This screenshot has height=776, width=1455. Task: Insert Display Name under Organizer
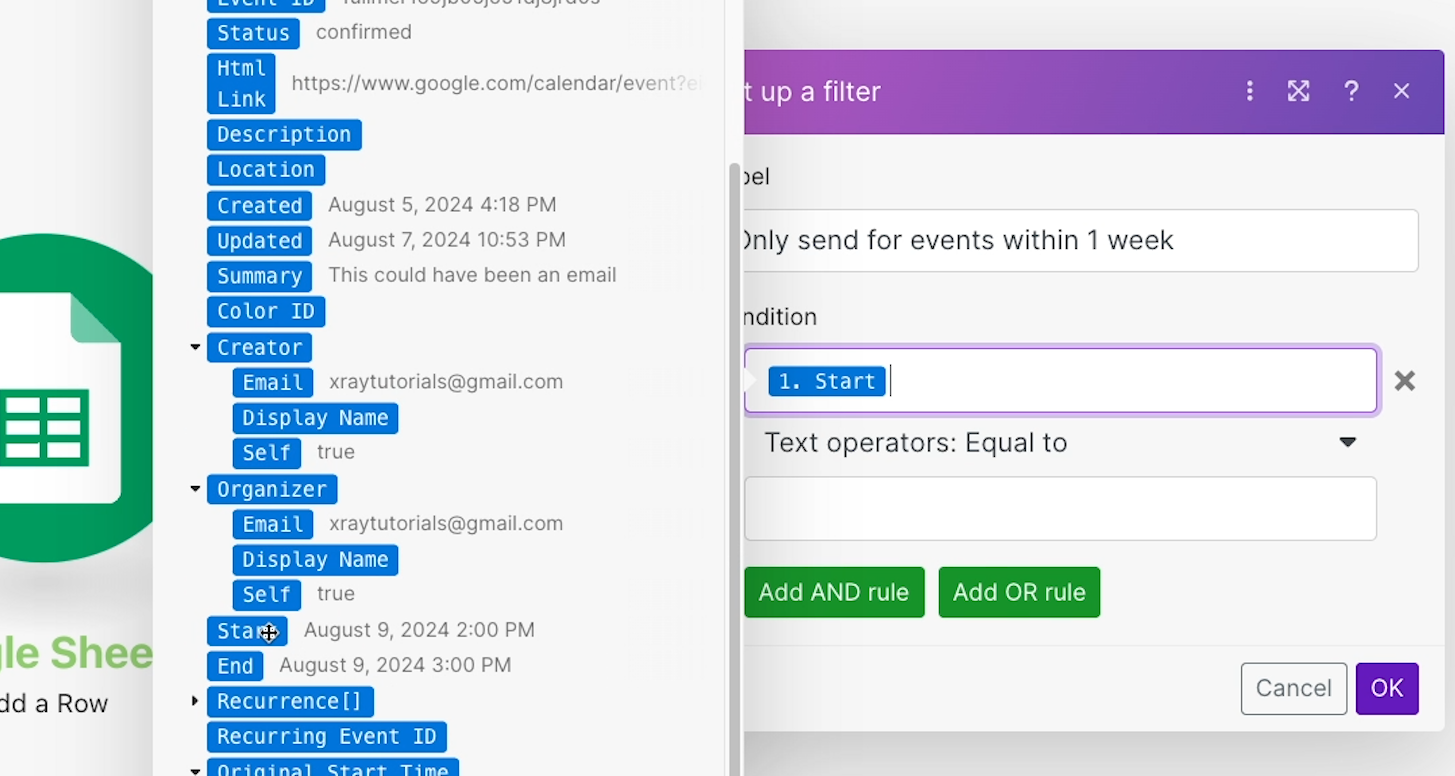click(x=315, y=560)
